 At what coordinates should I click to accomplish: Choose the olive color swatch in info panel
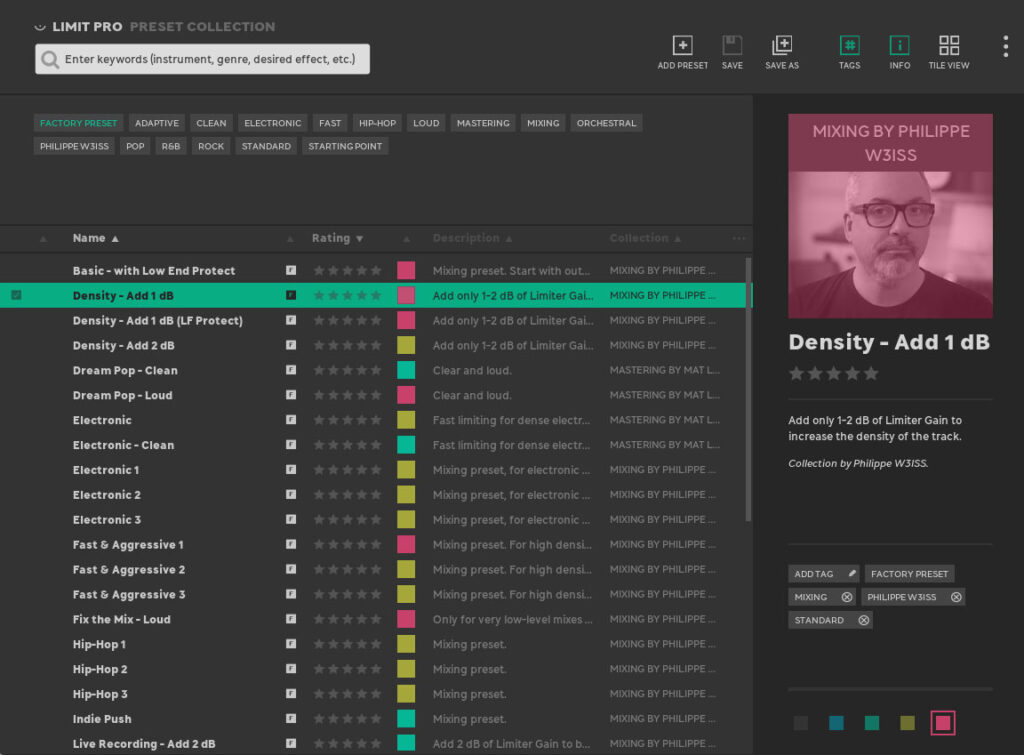(x=907, y=722)
